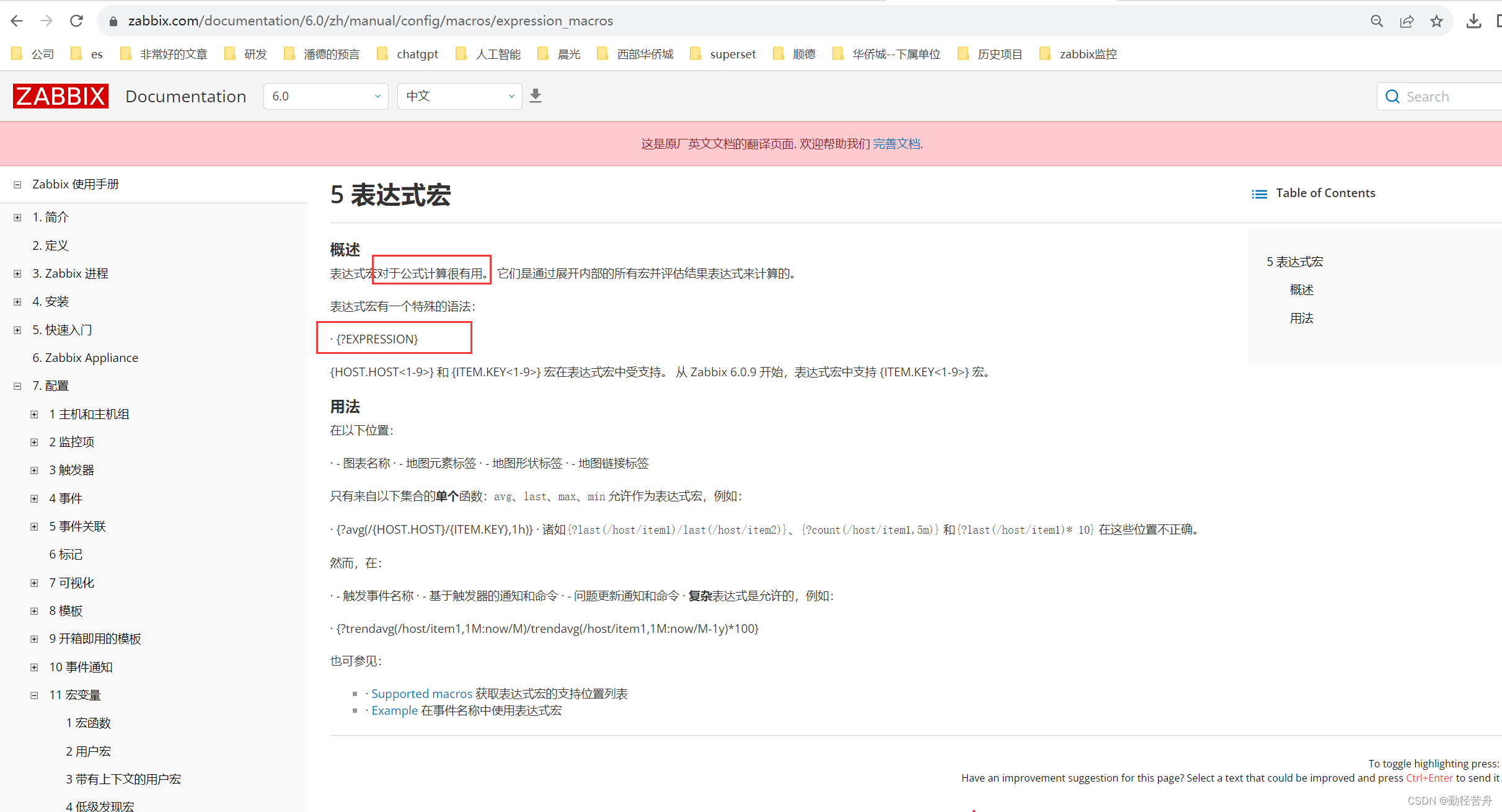Reload the page

[76, 20]
